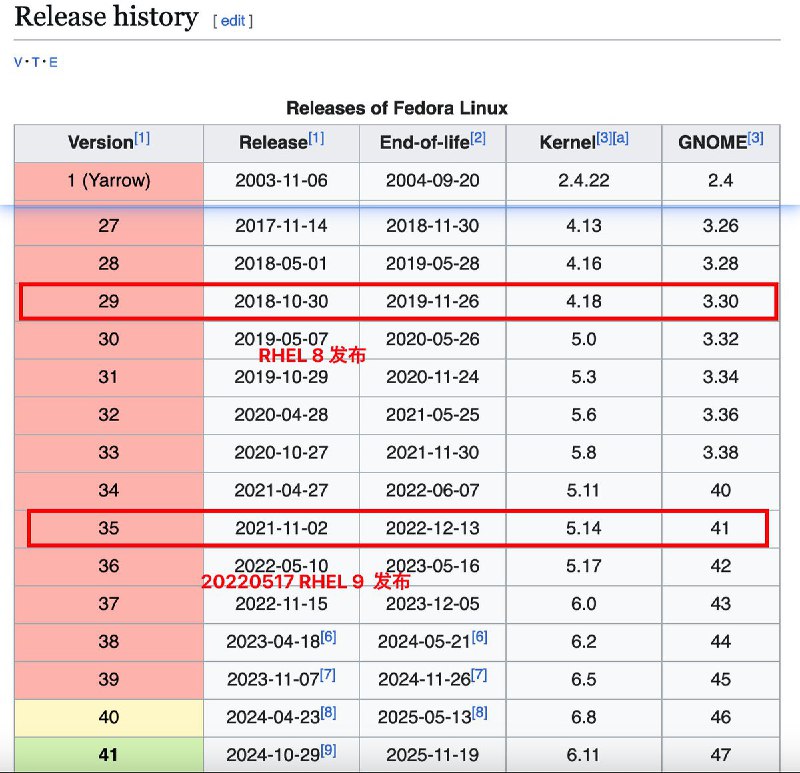Open reference [1] beside the Version header
The height and width of the screenshot is (773, 800).
click(142, 139)
